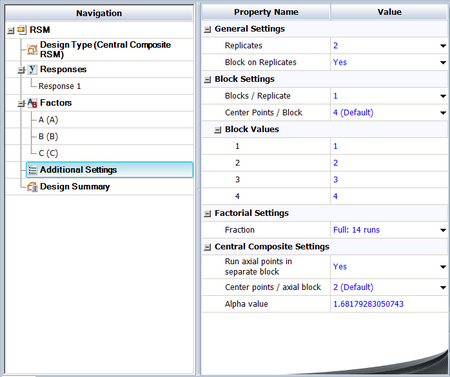Click the Design Summary icon
This screenshot has height=377, width=450.
[x=32, y=187]
